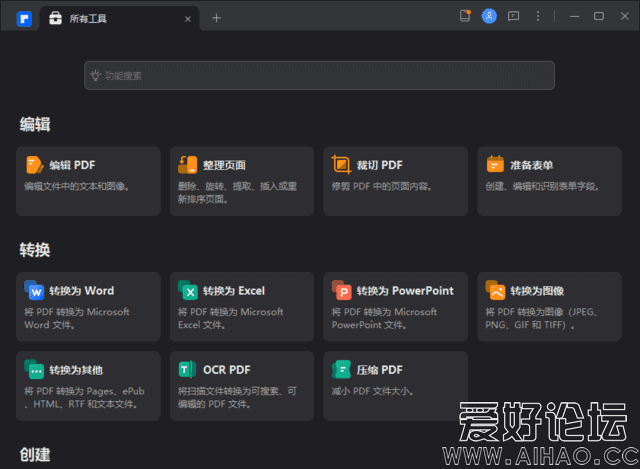Open the 转换为 Excel tool title

tap(234, 291)
